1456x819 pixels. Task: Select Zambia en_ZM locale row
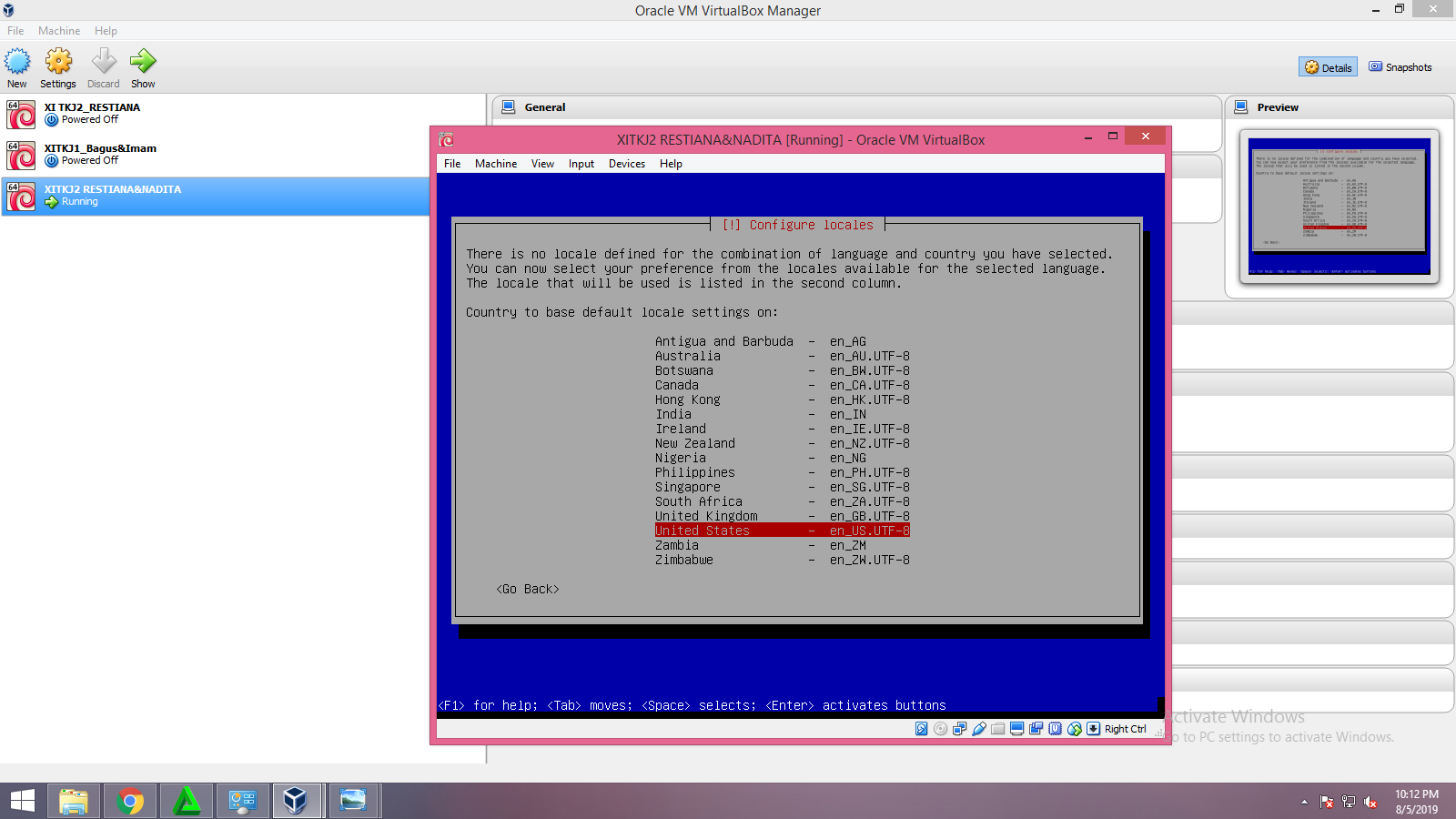[x=783, y=545]
